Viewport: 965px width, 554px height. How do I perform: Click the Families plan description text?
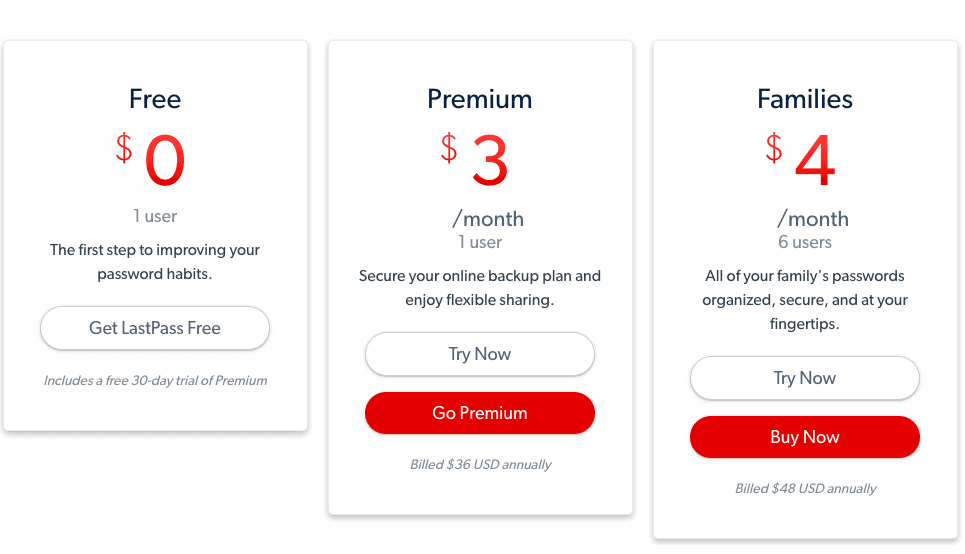point(805,300)
